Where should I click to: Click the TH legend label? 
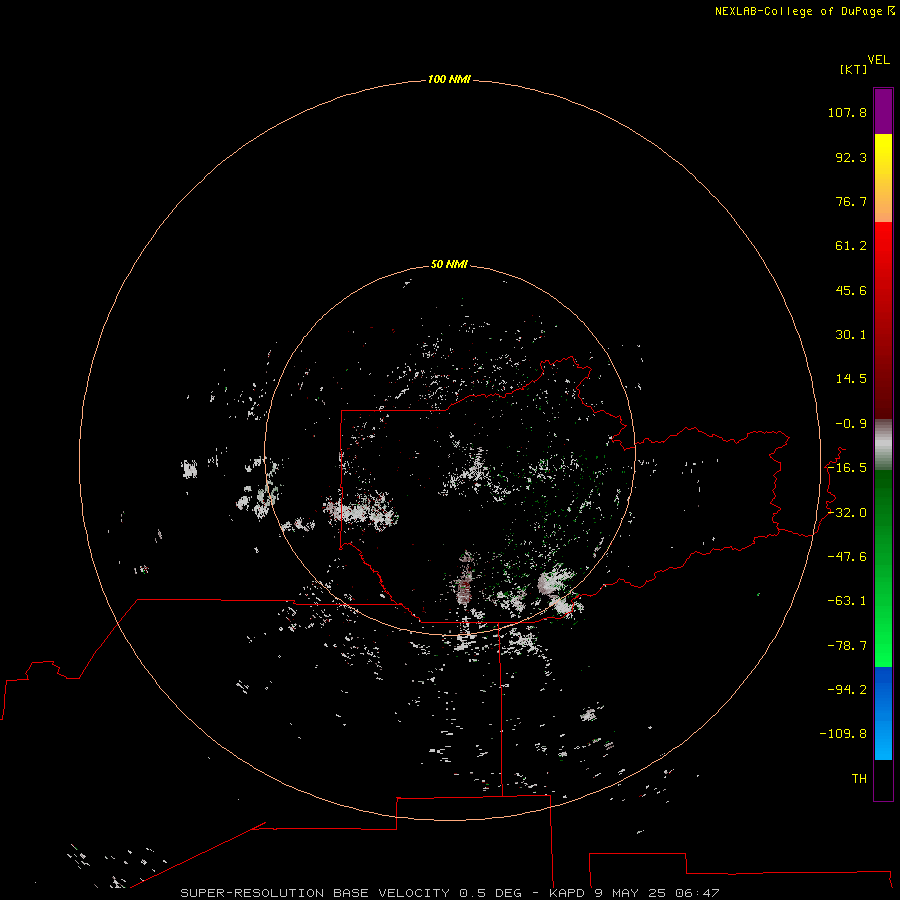coord(859,779)
